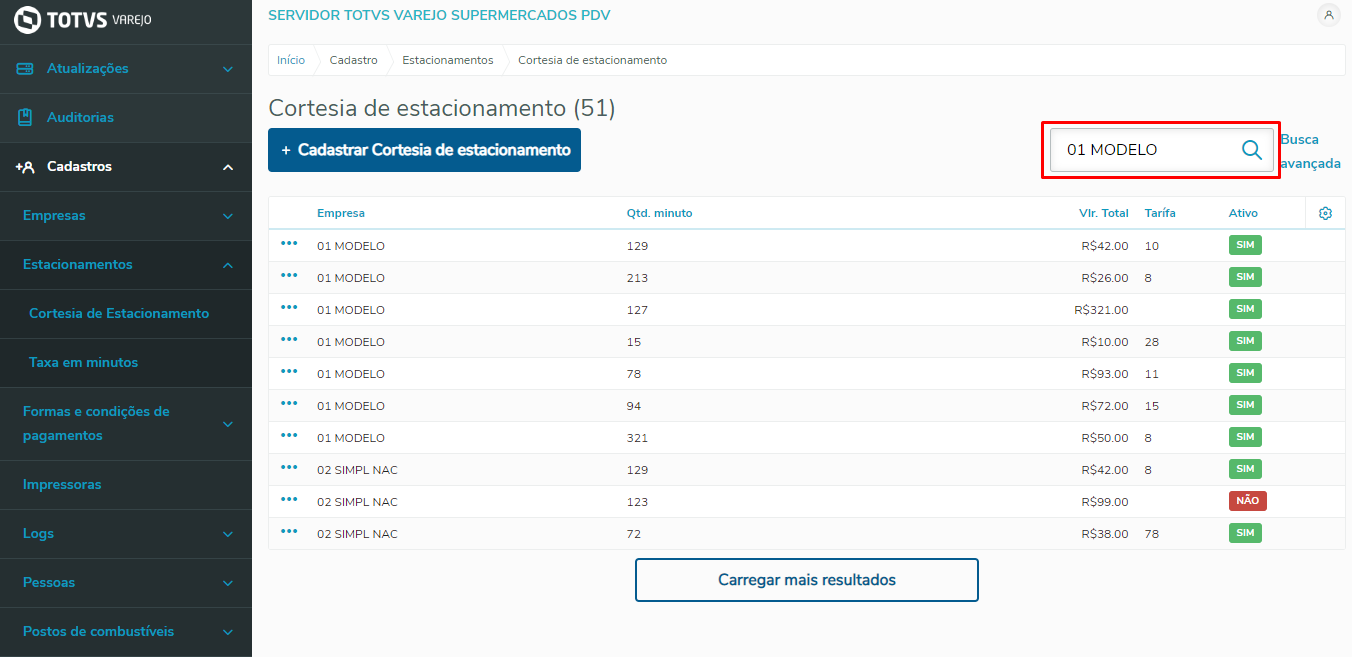Open actions dots for row with 72 minutes
1352x657 pixels.
tap(289, 531)
